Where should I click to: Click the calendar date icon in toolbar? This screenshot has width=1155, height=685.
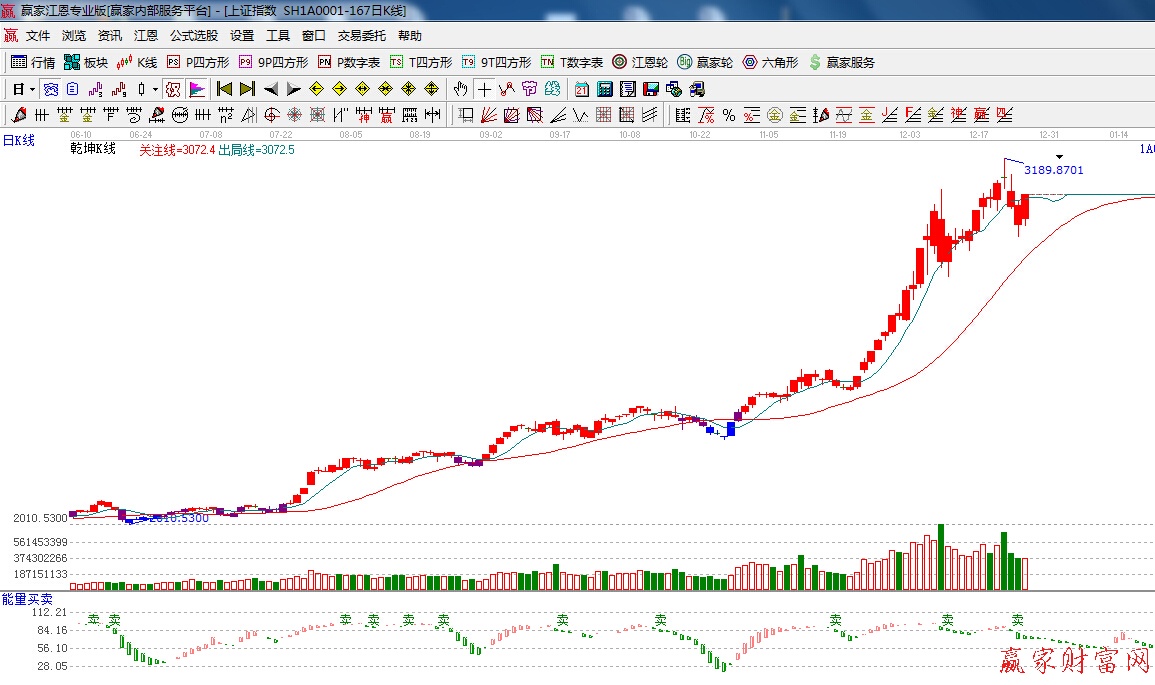(x=581, y=89)
